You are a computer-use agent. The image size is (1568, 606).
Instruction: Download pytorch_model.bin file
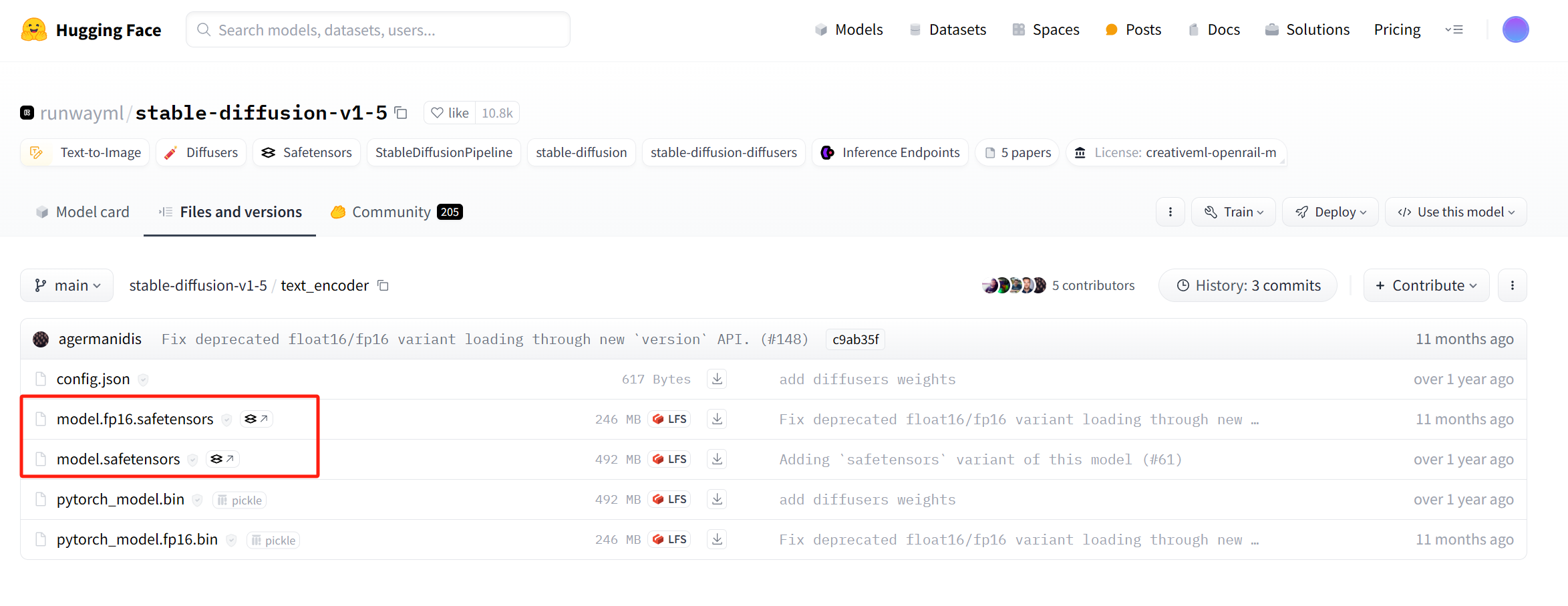(717, 499)
